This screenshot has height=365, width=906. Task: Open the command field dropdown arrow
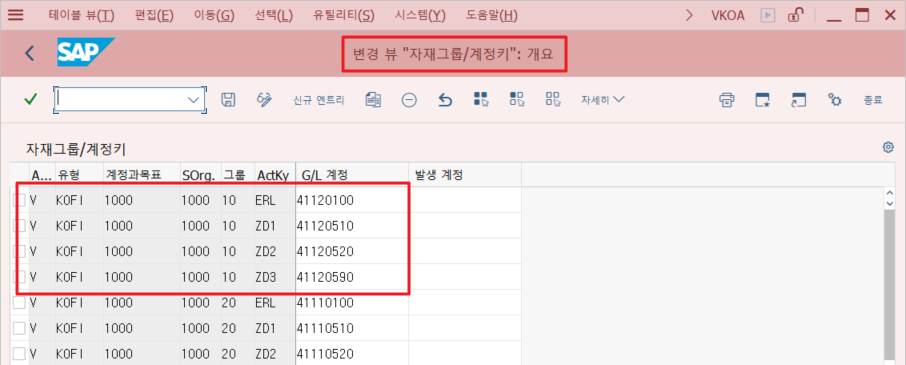click(x=193, y=100)
